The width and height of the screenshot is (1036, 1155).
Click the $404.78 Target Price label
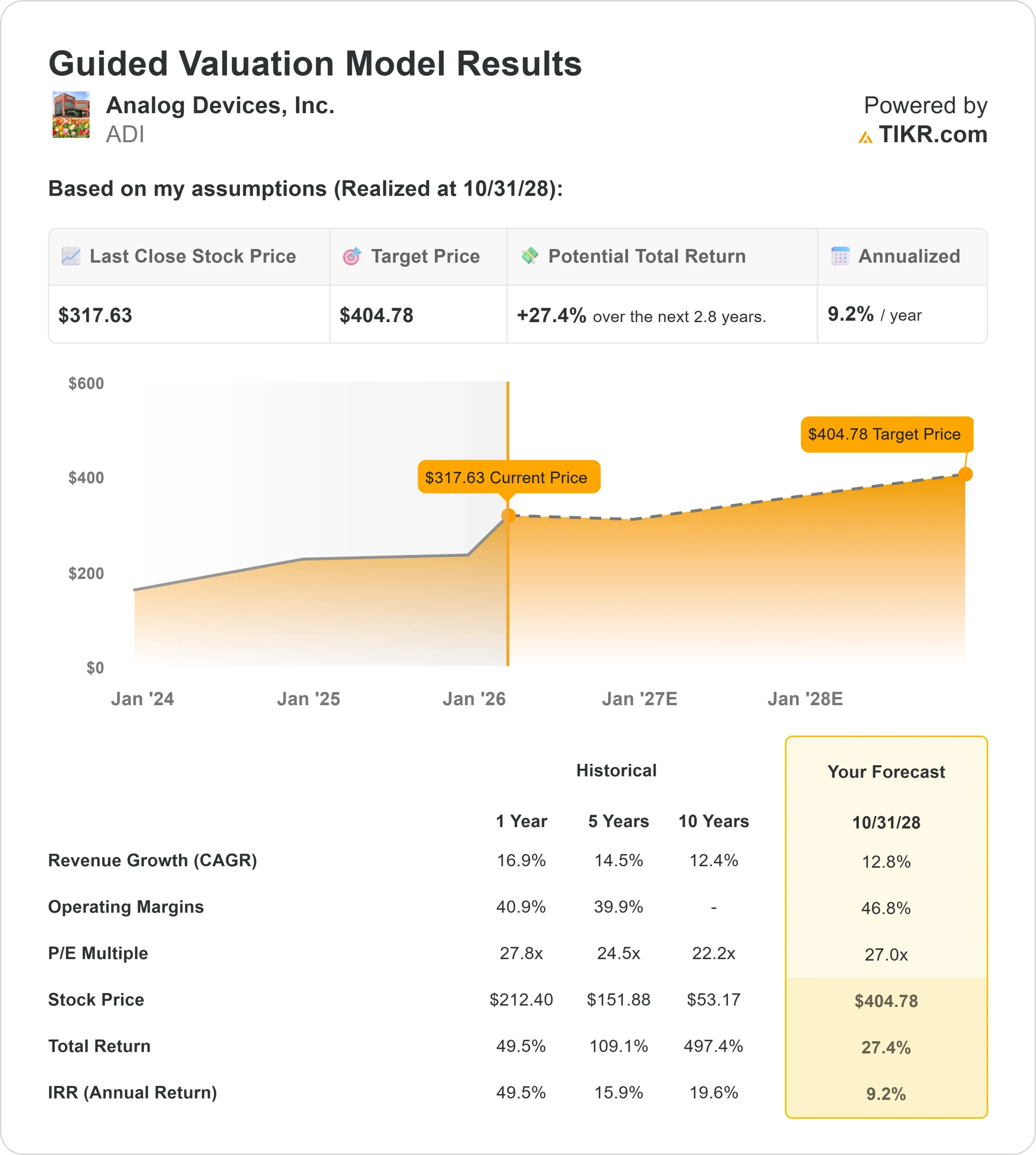(886, 434)
